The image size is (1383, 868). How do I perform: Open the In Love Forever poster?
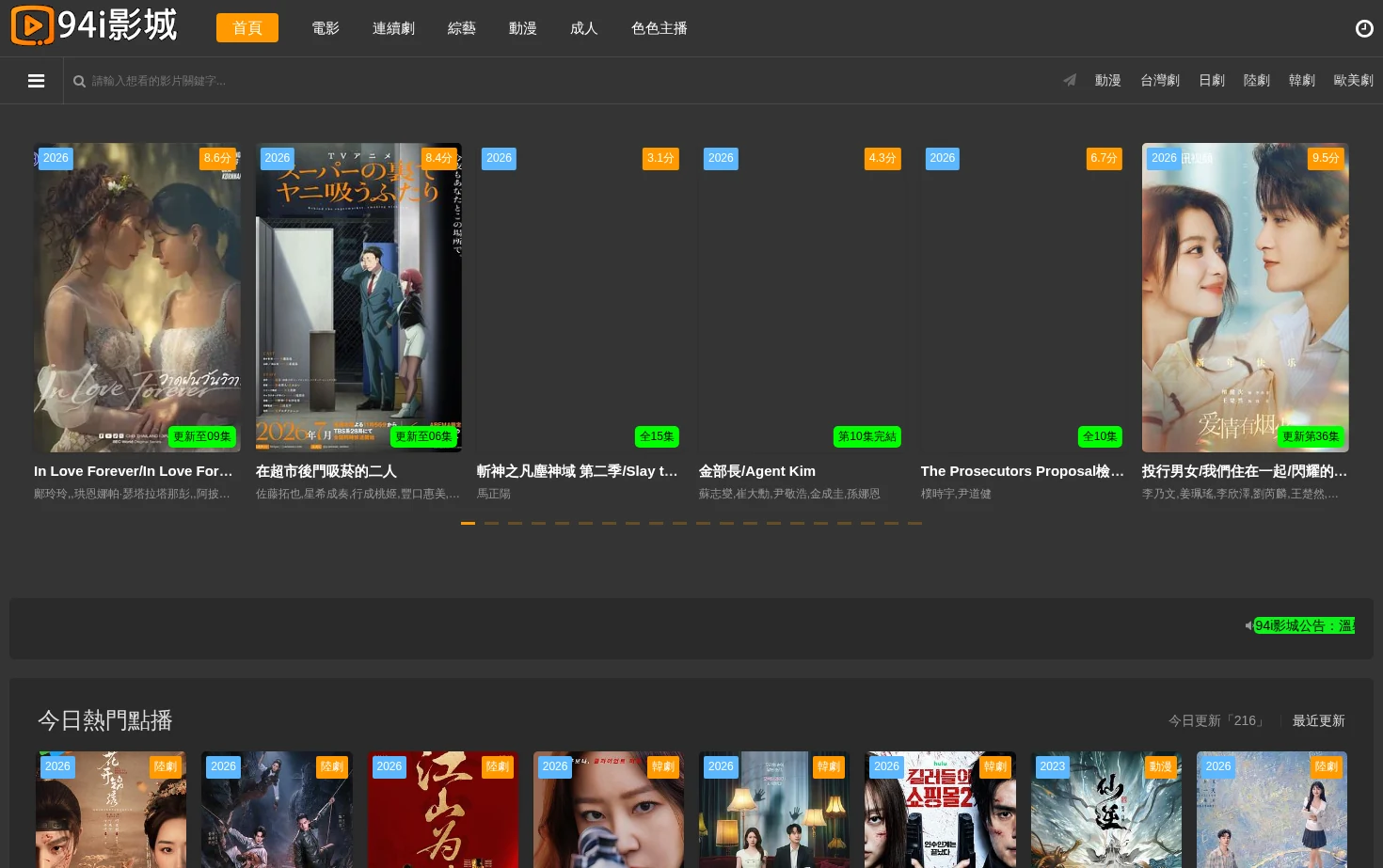pos(137,297)
